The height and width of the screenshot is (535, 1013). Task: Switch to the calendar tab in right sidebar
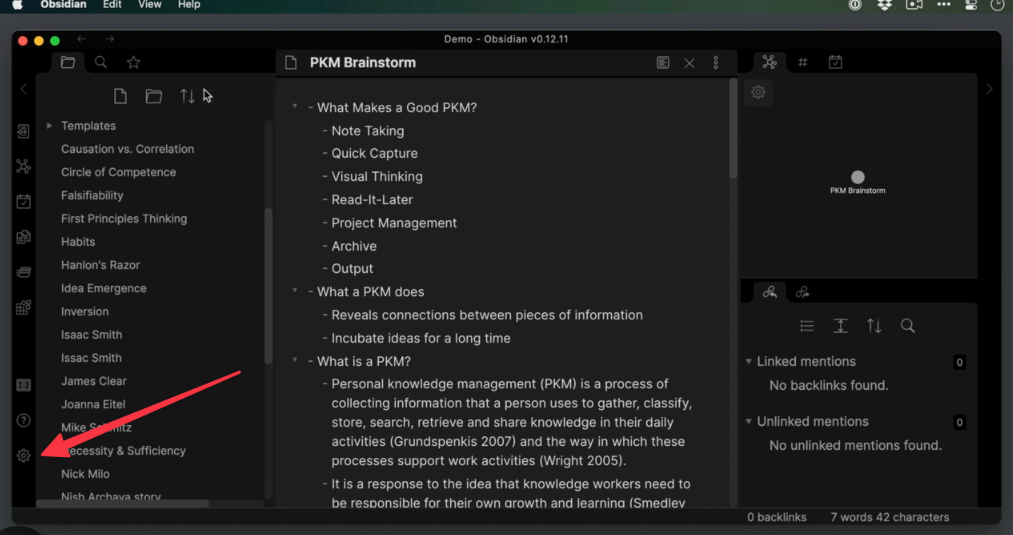tap(835, 63)
